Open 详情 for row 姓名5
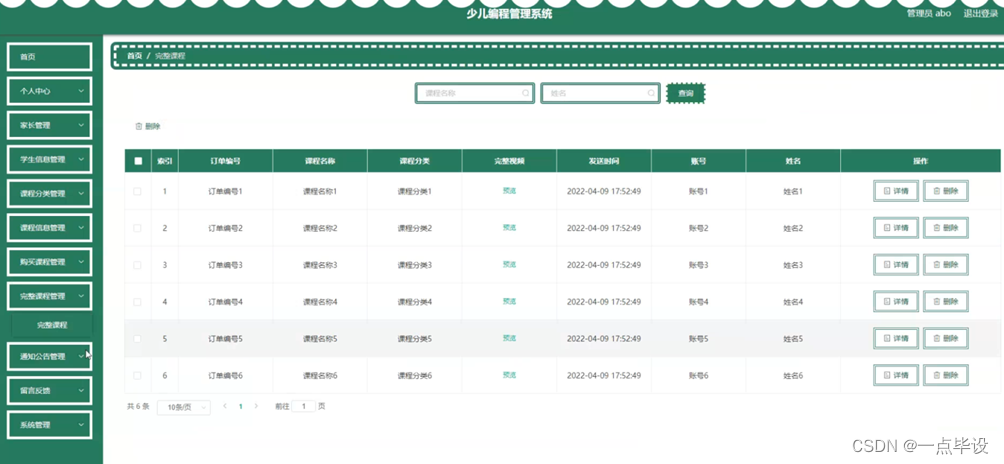Viewport: 1004px width, 464px height. pyautogui.click(x=896, y=339)
